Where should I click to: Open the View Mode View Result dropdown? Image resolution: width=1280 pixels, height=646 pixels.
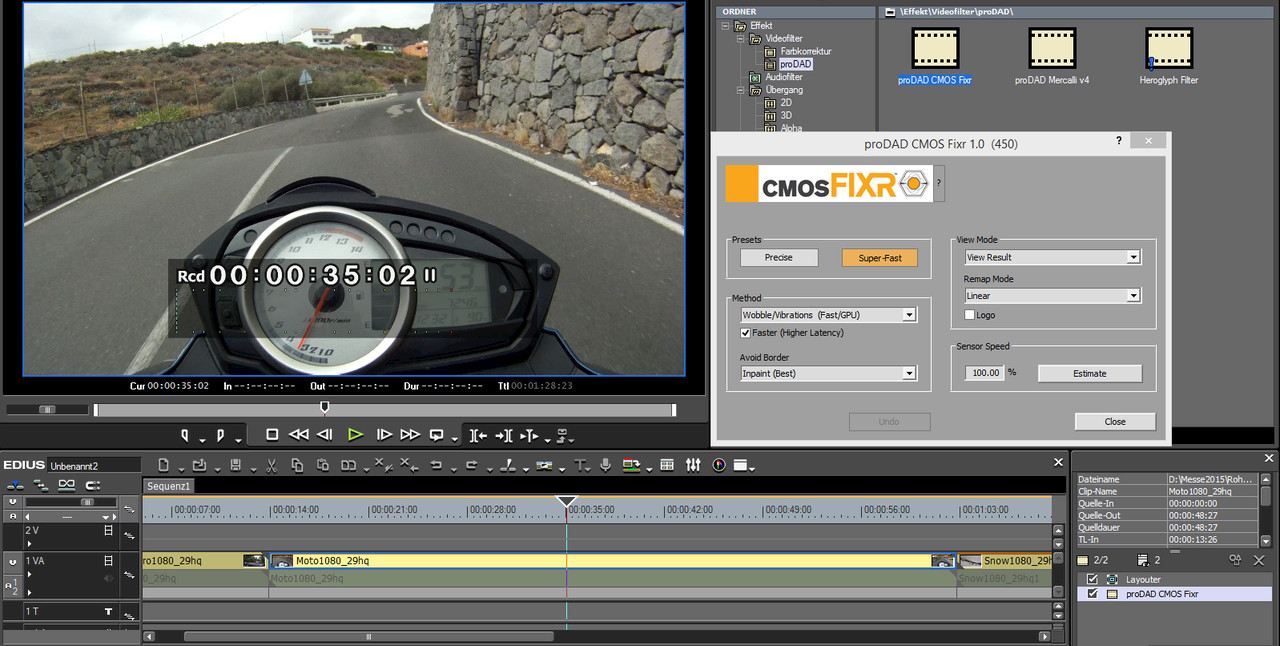pyautogui.click(x=1052, y=257)
